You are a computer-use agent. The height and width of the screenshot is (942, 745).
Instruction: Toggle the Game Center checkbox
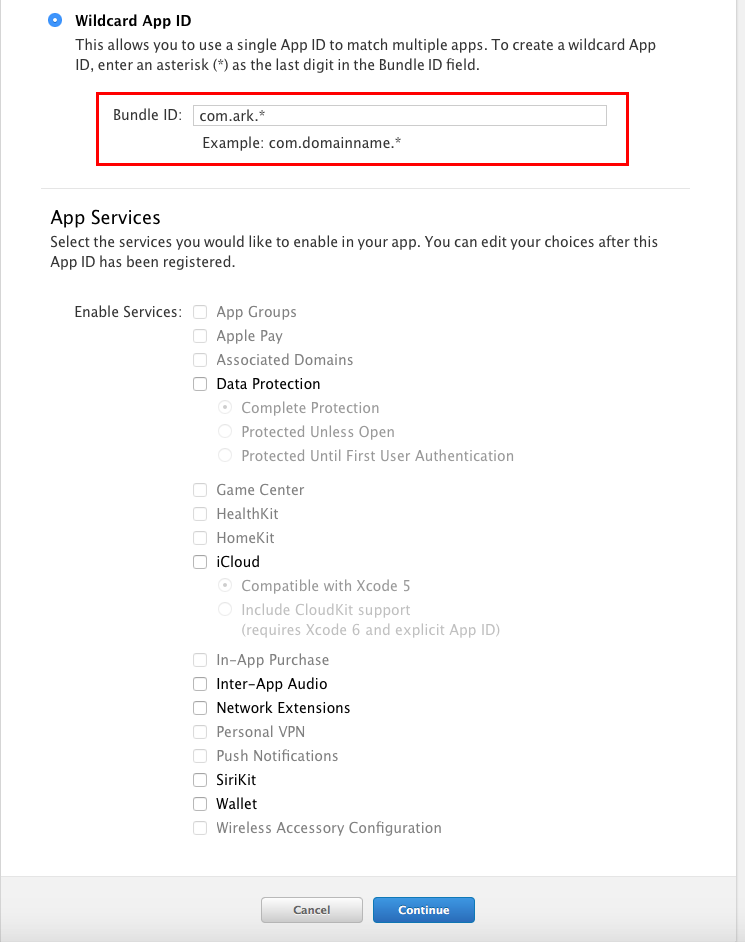200,490
